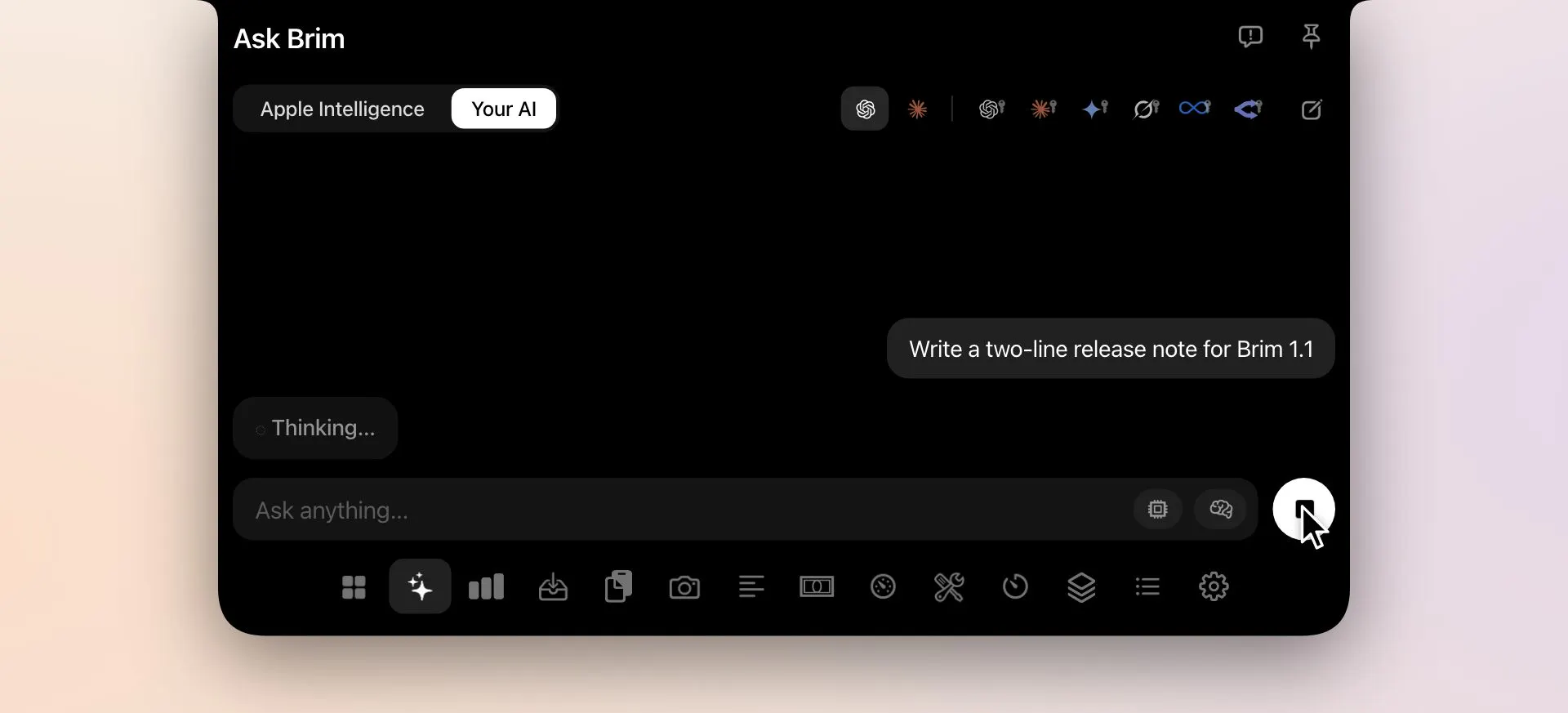1568x713 pixels.
Task: Open the speedometer gauge icon
Action: 883,586
